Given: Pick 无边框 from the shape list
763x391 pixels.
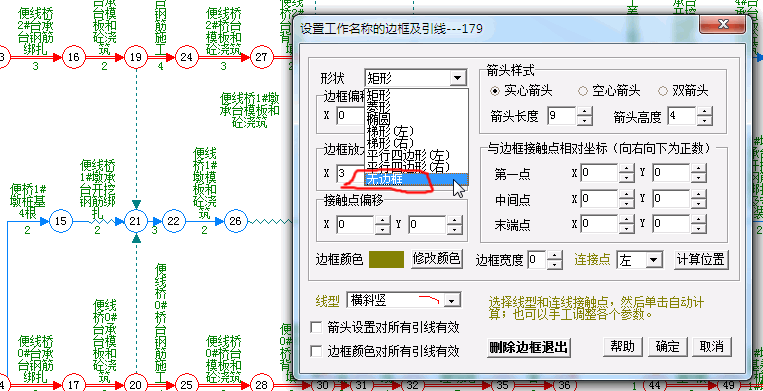Looking at the screenshot, I should [x=417, y=179].
